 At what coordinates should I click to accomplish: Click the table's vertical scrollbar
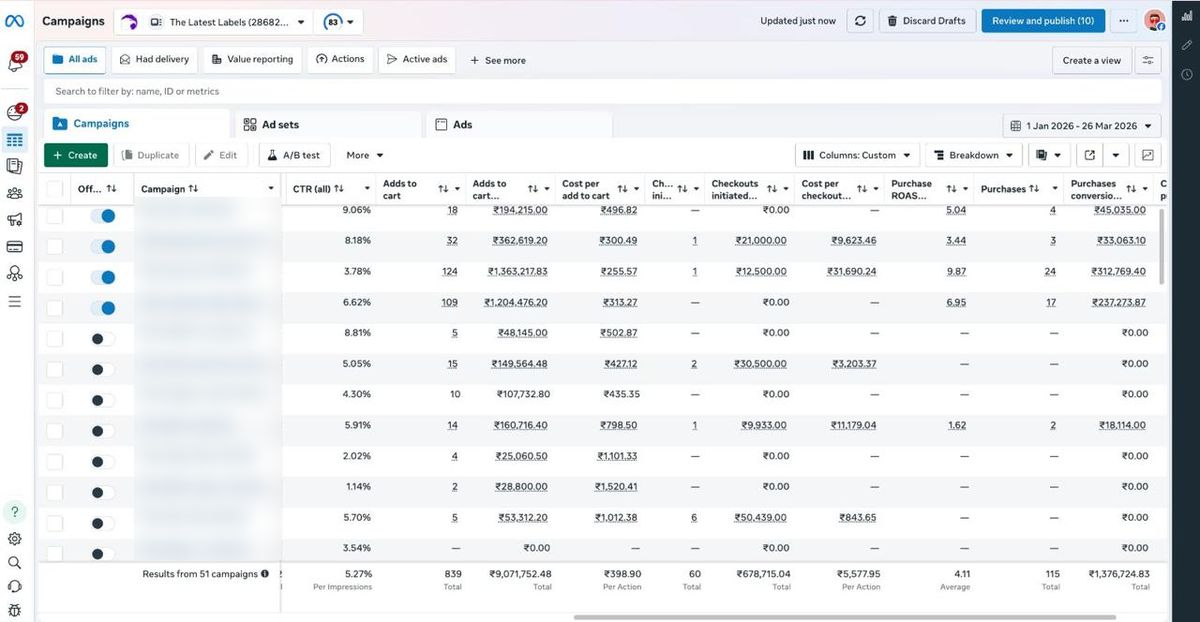pos(1161,247)
